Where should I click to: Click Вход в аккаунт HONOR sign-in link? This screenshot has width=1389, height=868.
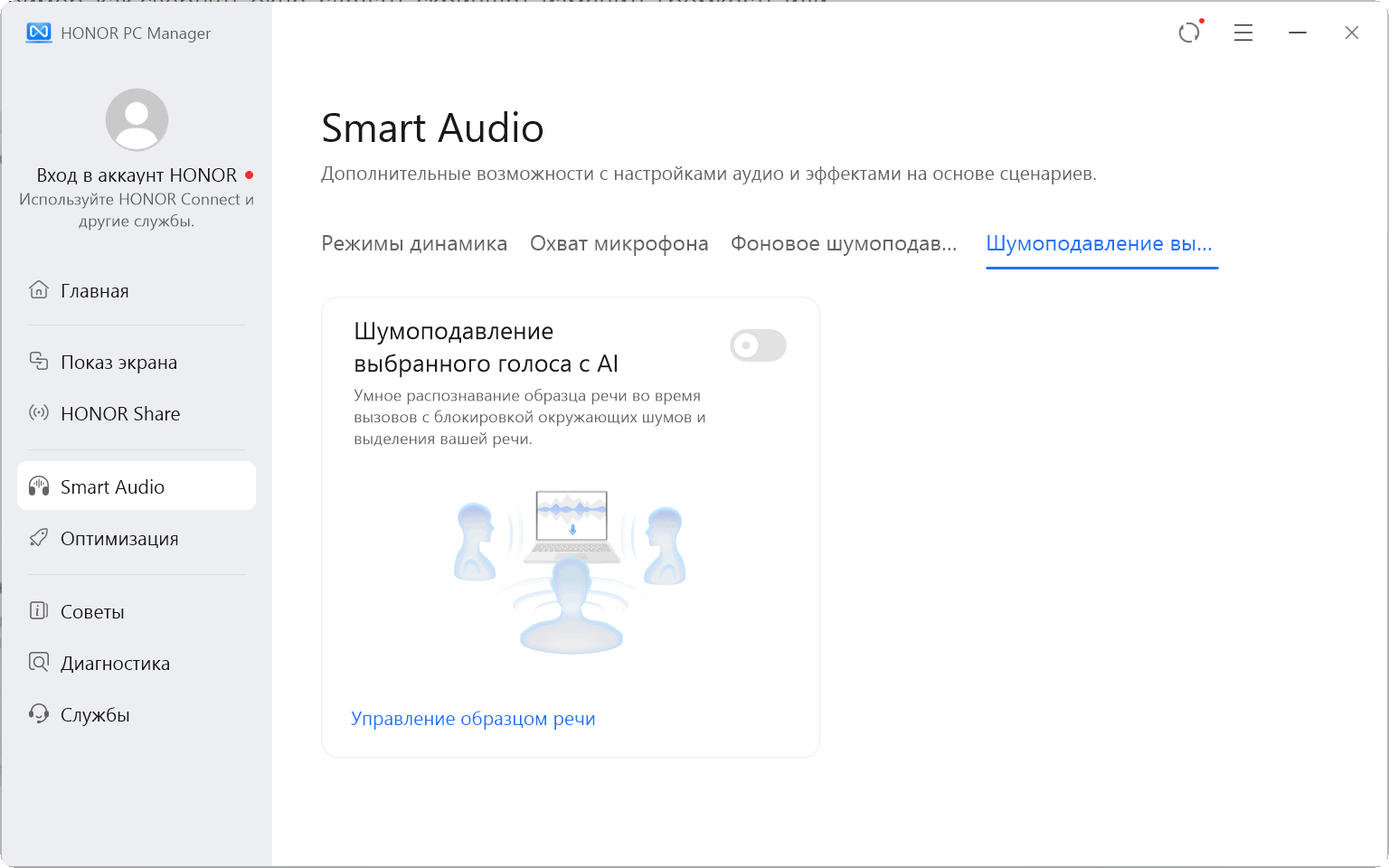click(x=137, y=175)
